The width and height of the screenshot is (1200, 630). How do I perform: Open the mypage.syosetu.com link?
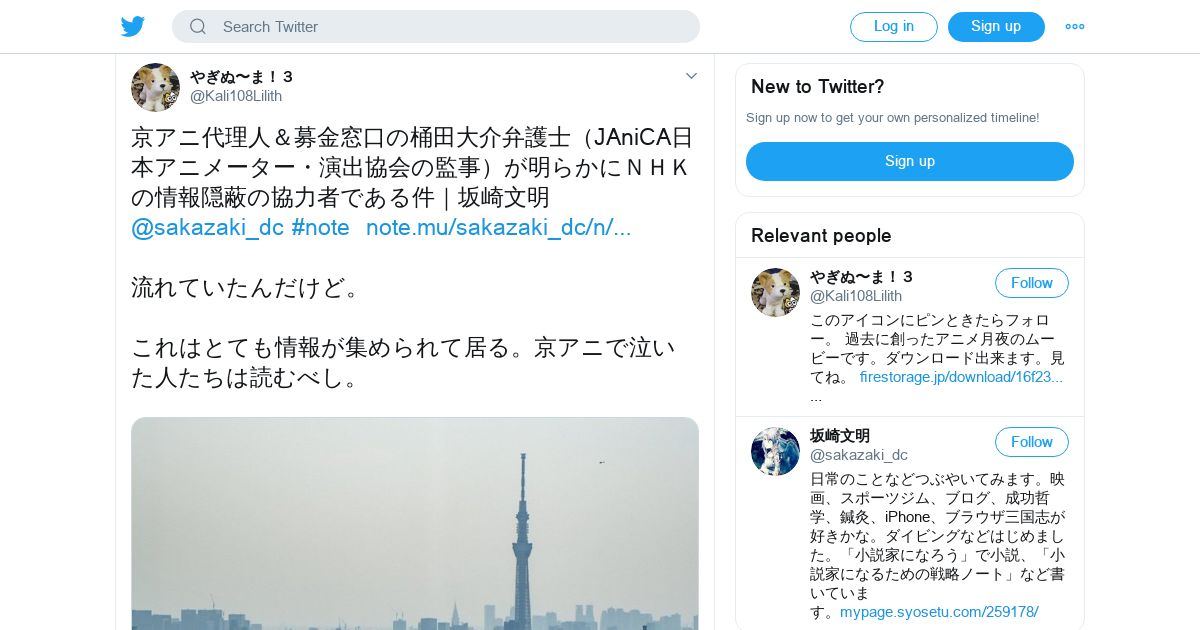(939, 612)
